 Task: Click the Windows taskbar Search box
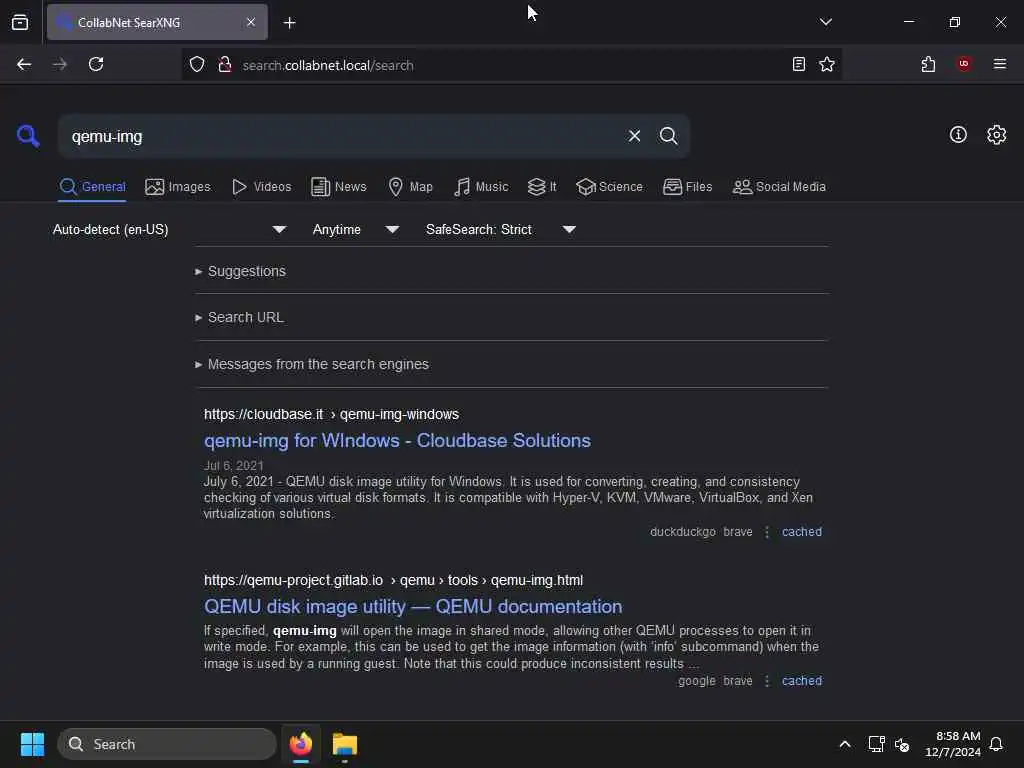[167, 744]
